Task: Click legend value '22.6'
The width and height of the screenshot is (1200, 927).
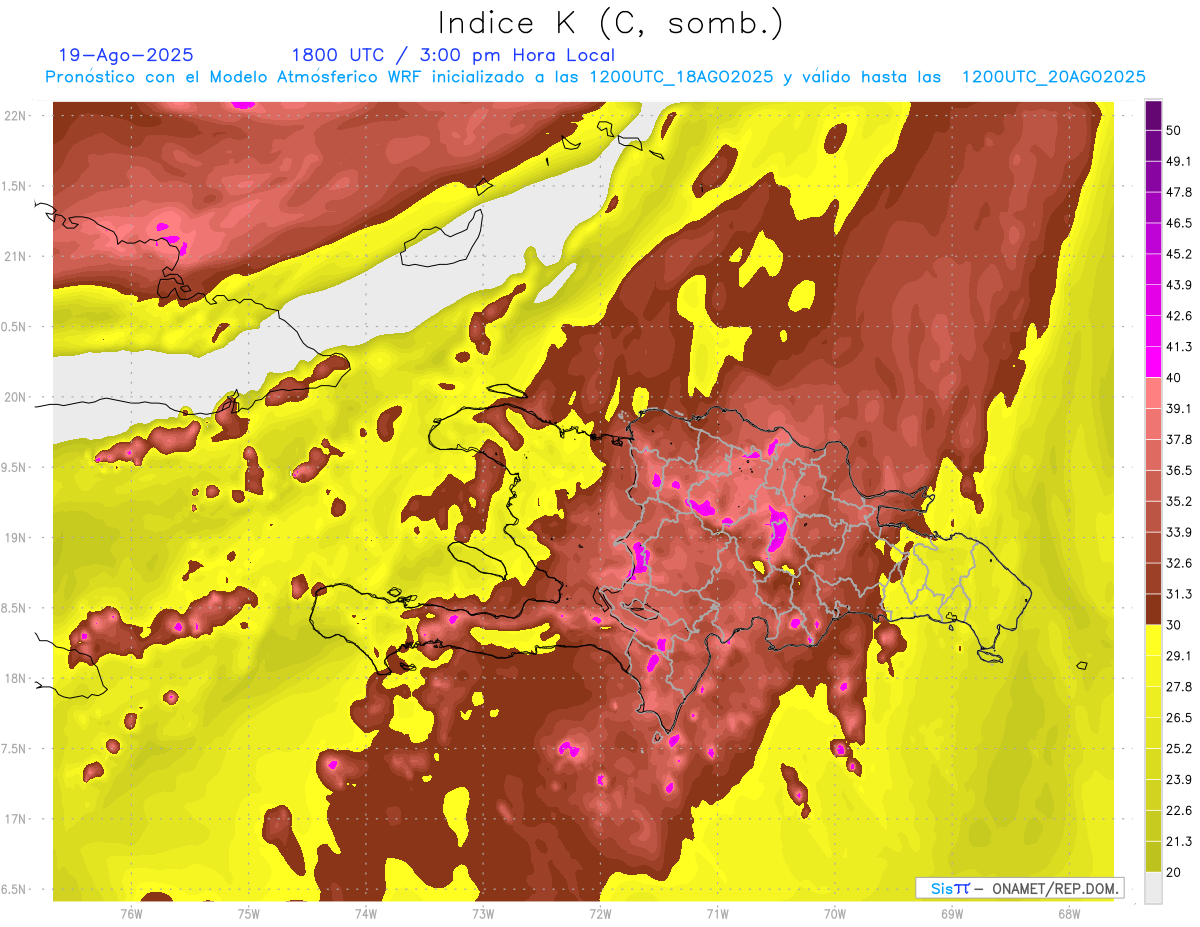Action: pos(1178,810)
